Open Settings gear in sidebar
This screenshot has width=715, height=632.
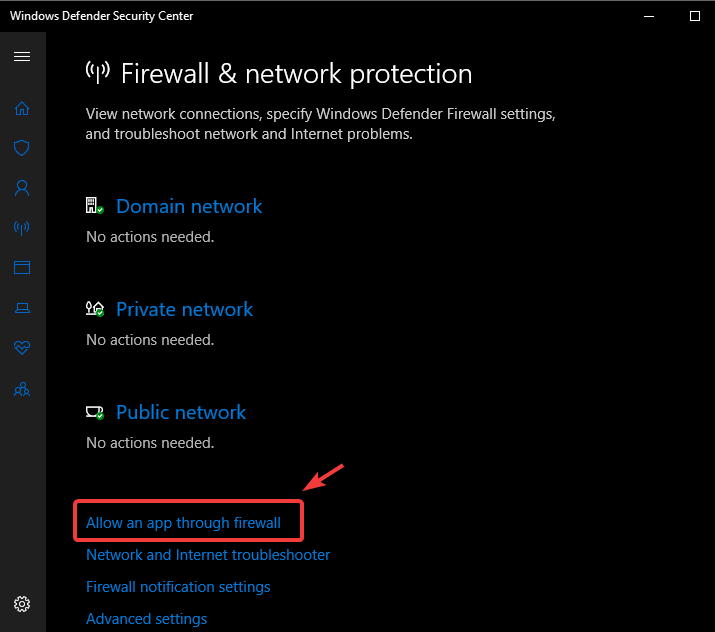pos(22,604)
